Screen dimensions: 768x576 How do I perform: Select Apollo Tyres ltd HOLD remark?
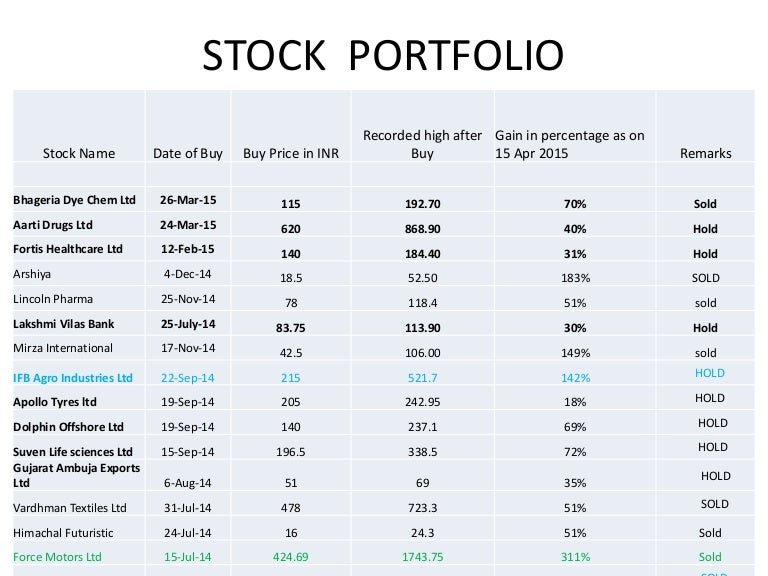[709, 398]
